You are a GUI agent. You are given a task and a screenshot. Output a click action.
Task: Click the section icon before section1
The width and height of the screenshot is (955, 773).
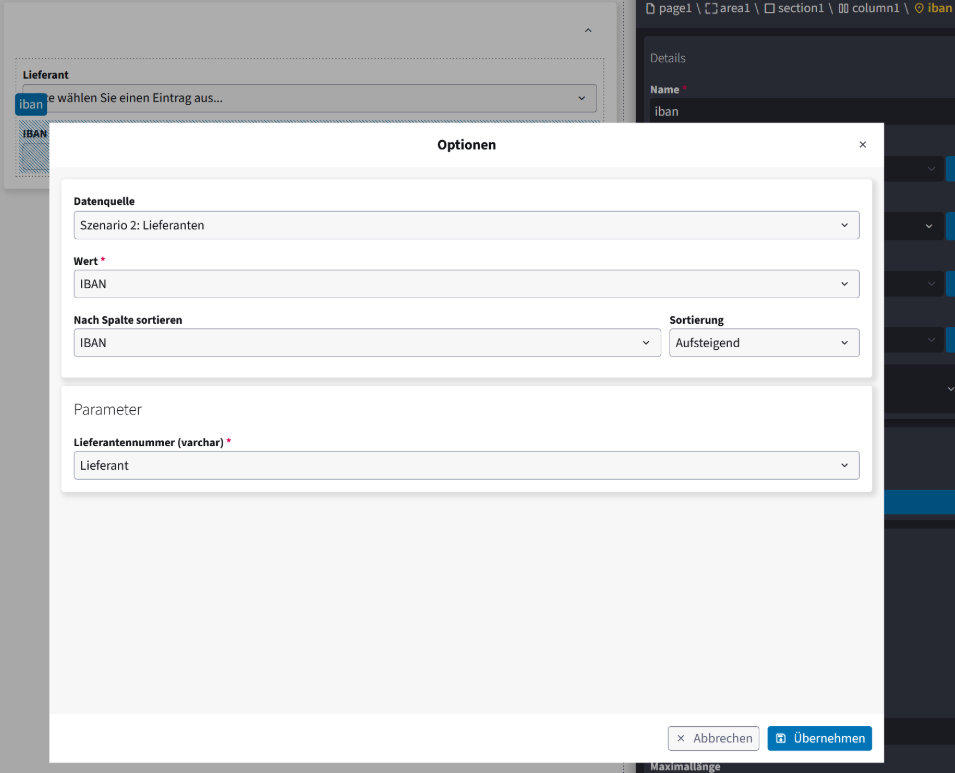point(770,9)
